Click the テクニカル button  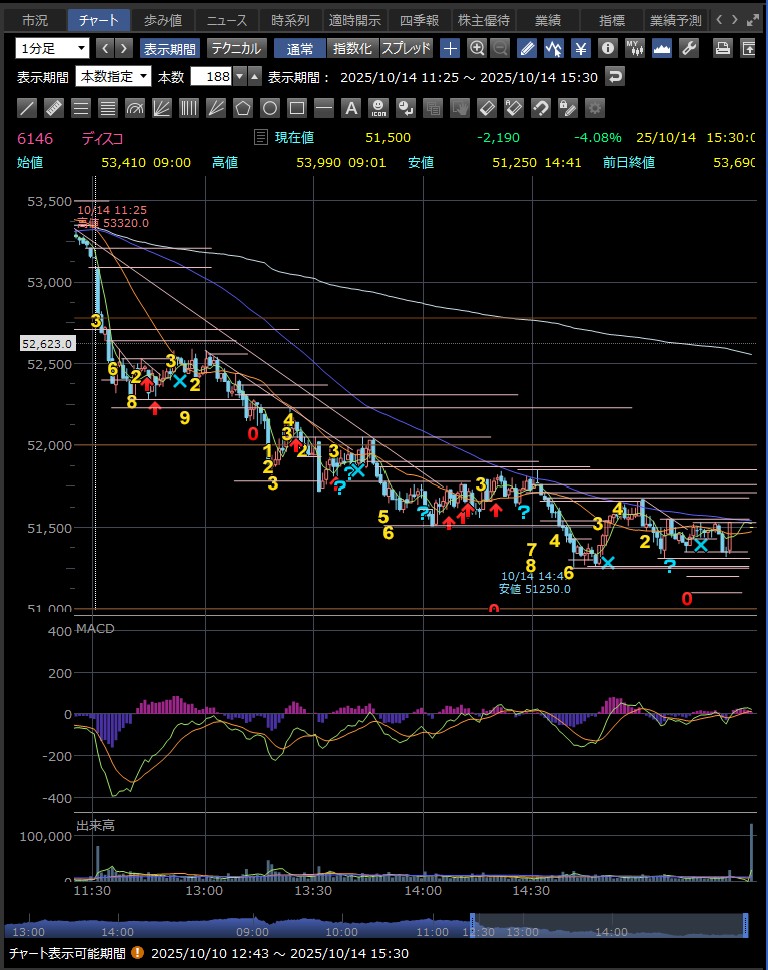(x=236, y=48)
